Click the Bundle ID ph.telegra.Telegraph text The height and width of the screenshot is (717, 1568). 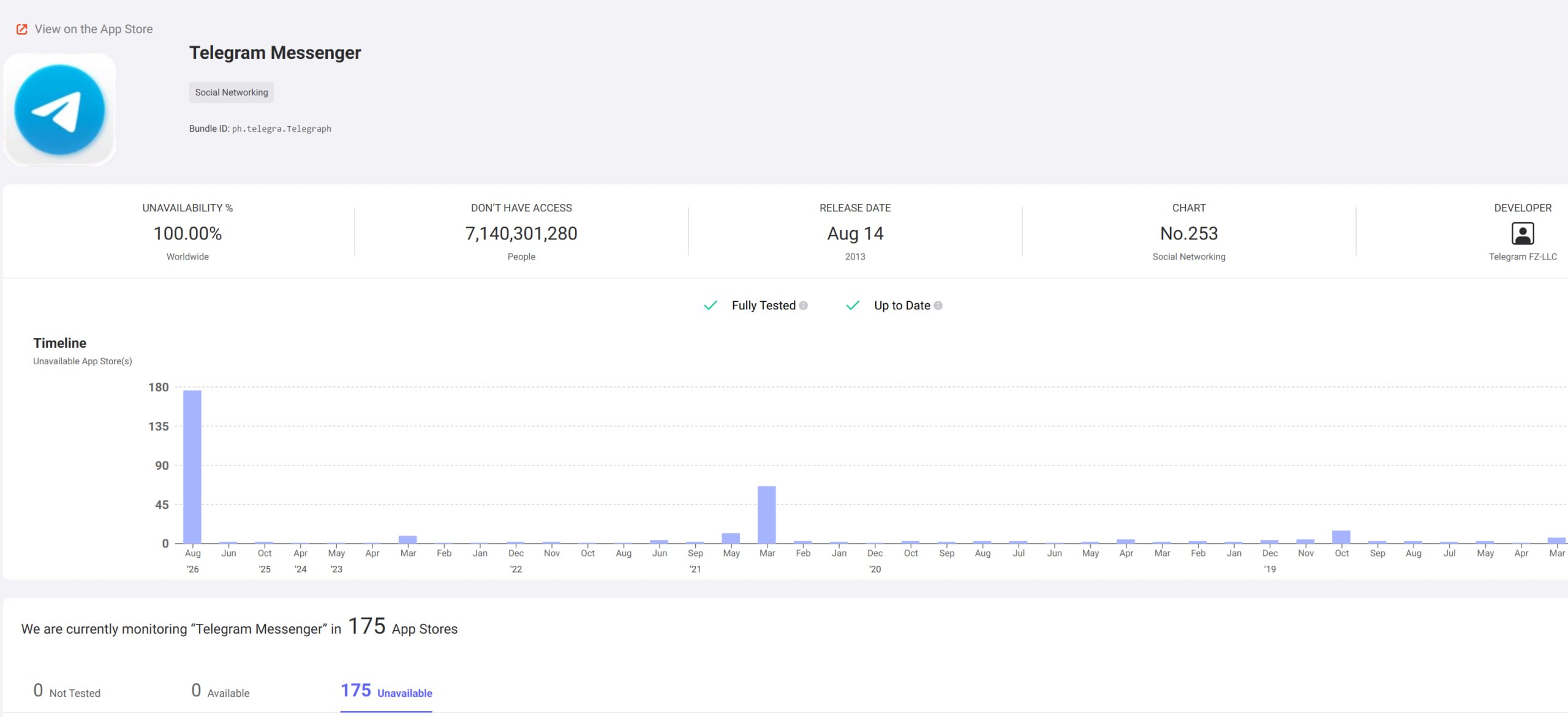(260, 129)
